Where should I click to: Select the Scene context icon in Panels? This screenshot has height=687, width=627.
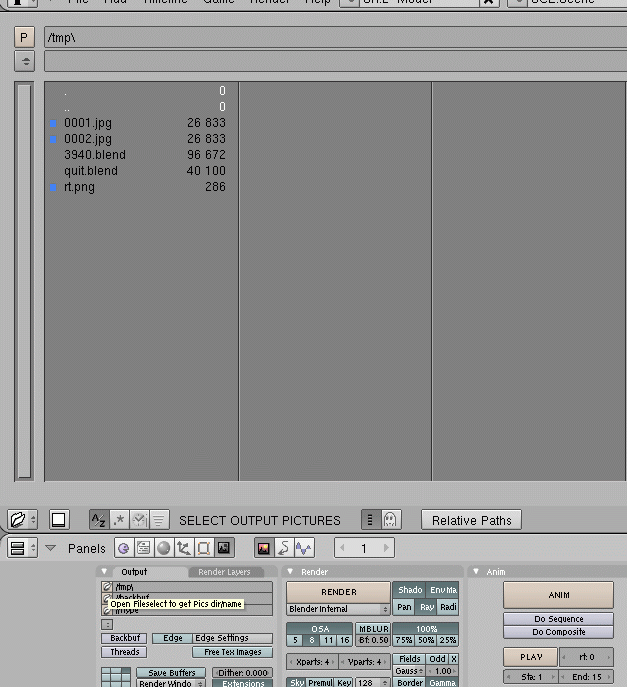point(223,548)
